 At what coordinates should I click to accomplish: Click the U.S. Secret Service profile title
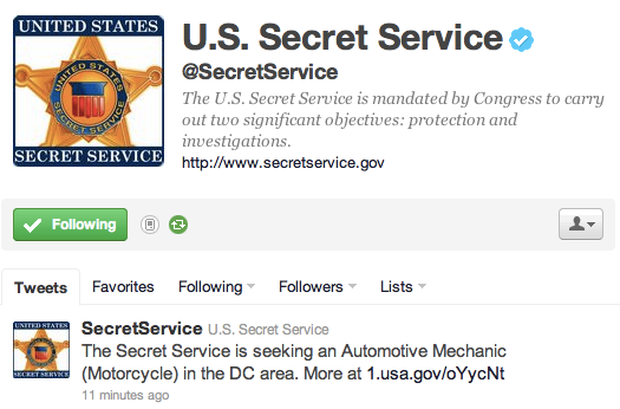point(342,37)
